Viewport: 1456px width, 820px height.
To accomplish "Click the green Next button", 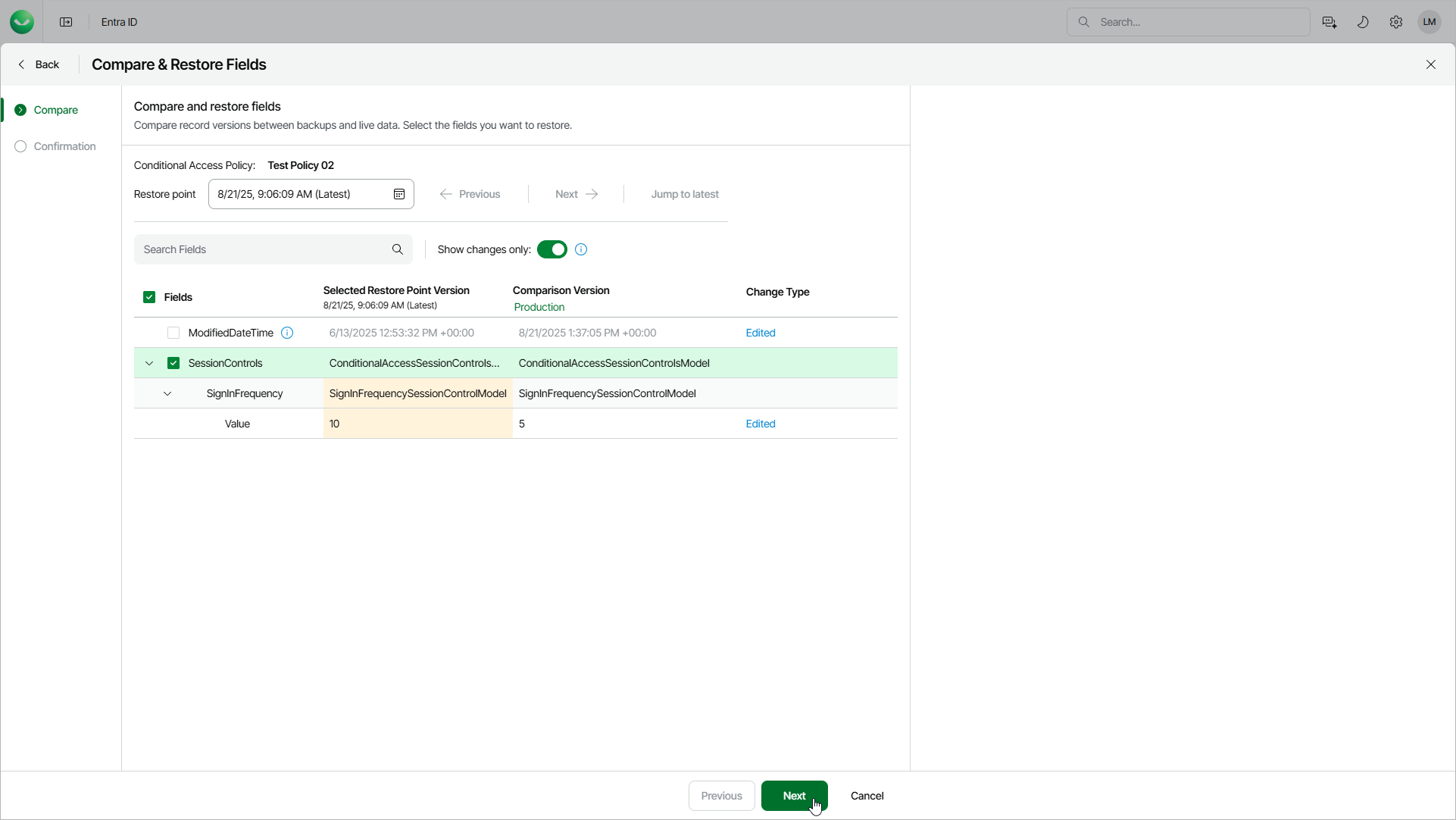I will point(793,796).
